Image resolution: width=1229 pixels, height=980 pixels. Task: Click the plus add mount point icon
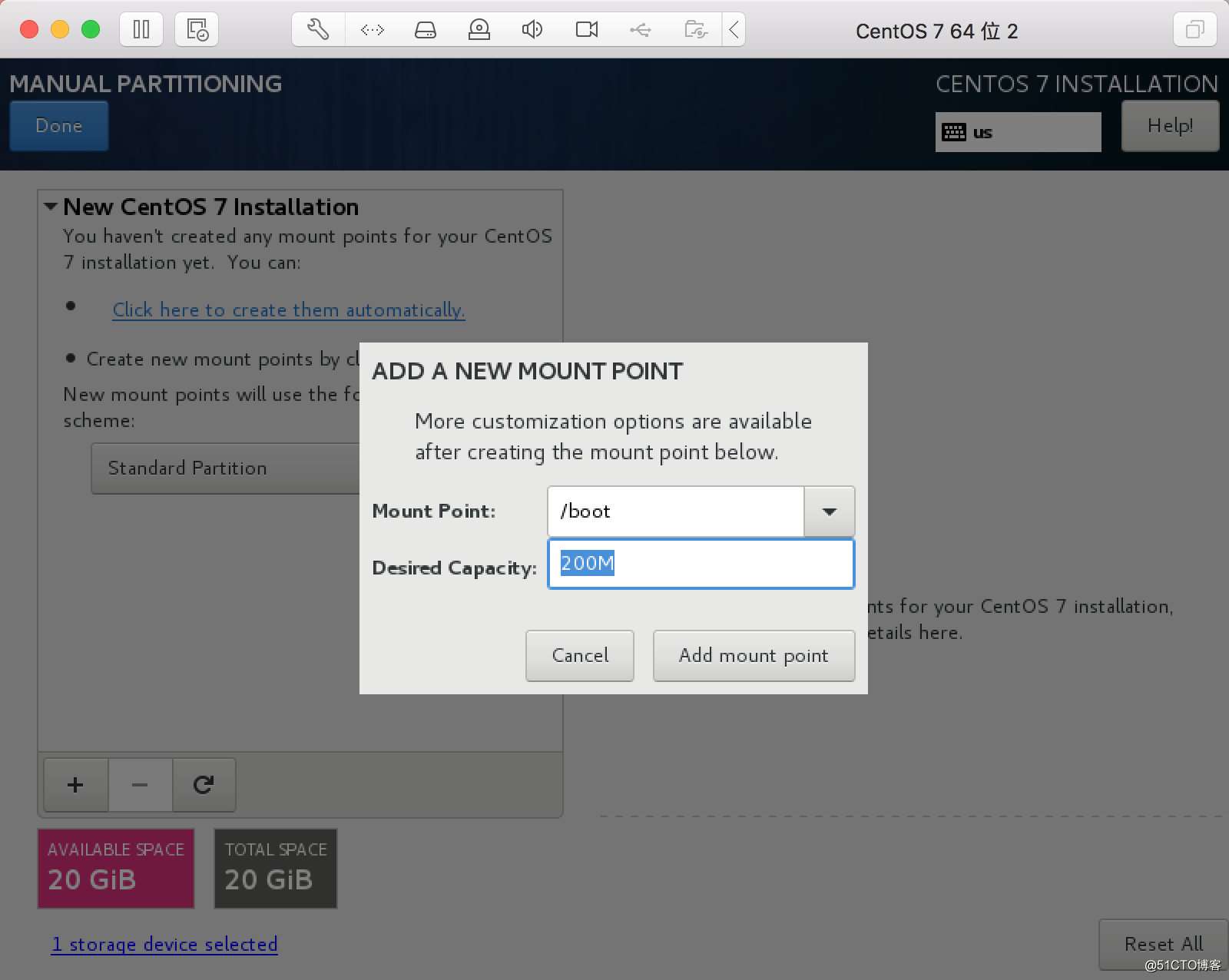(x=75, y=785)
